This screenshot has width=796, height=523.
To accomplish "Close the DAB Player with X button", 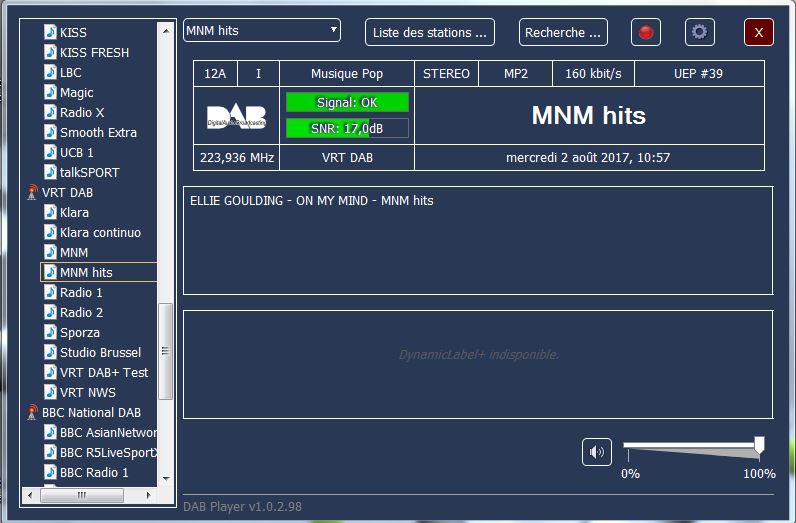I will (759, 32).
